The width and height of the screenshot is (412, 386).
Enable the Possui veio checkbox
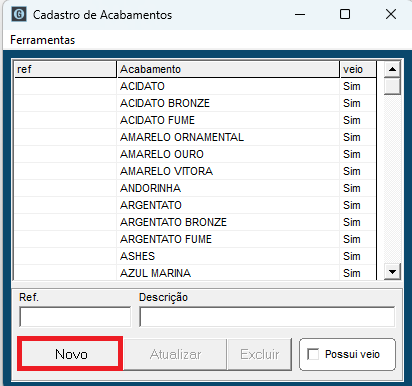click(x=313, y=354)
